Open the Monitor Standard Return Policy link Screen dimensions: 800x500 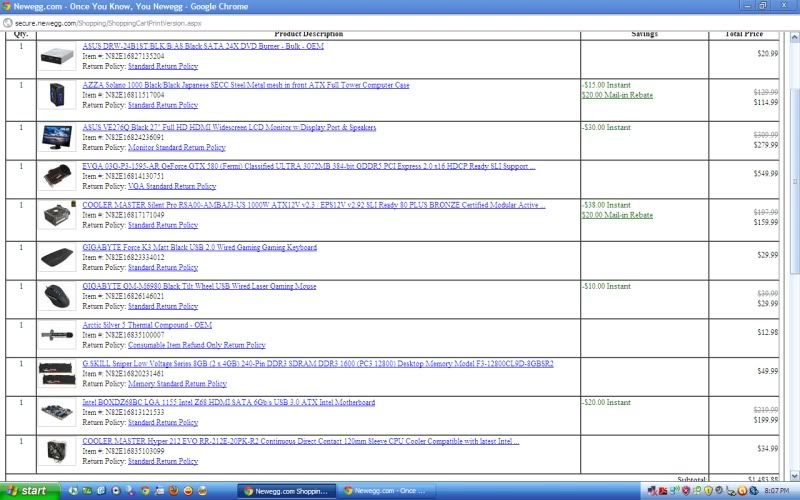pos(177,147)
